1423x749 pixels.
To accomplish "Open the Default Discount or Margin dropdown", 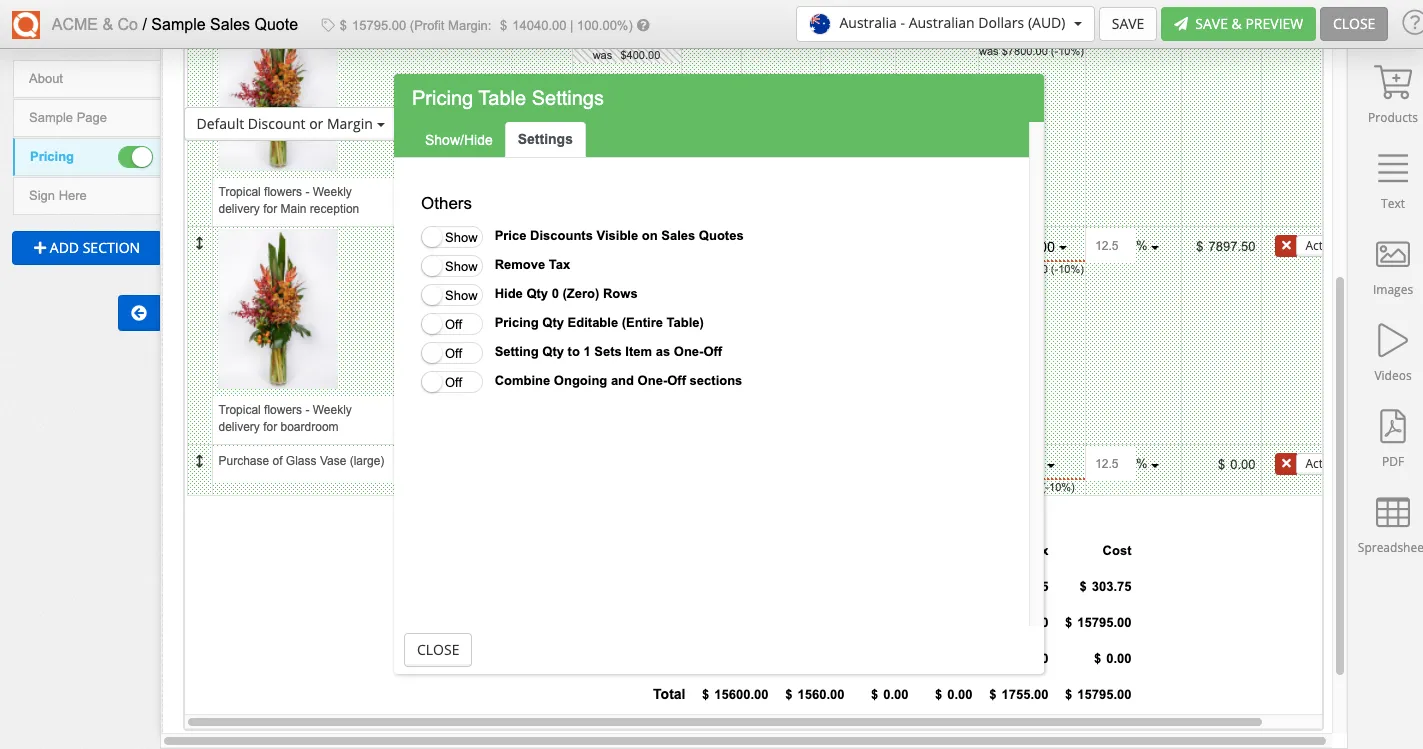I will click(288, 124).
